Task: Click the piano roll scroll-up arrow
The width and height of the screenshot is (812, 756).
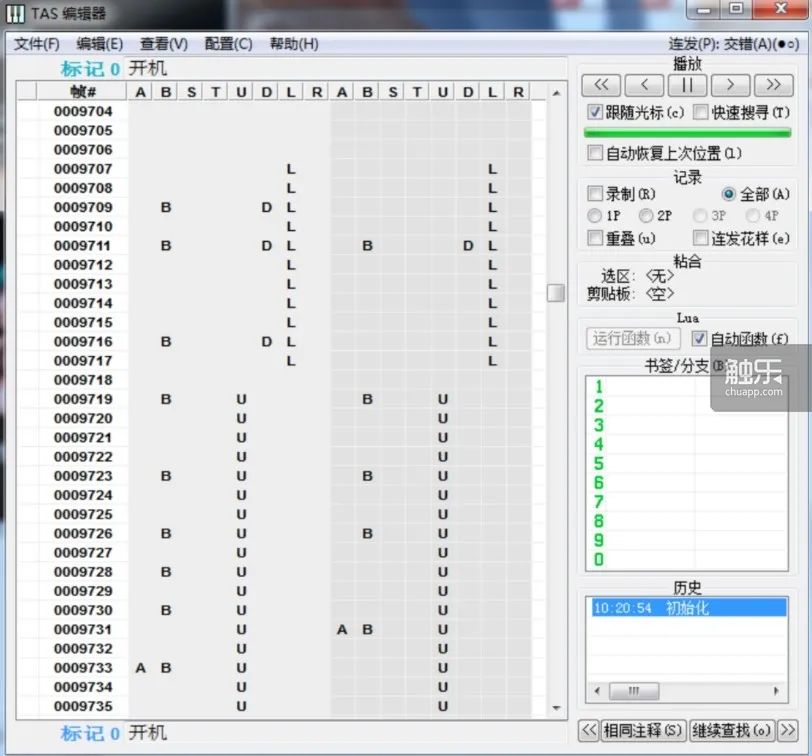Action: (556, 93)
